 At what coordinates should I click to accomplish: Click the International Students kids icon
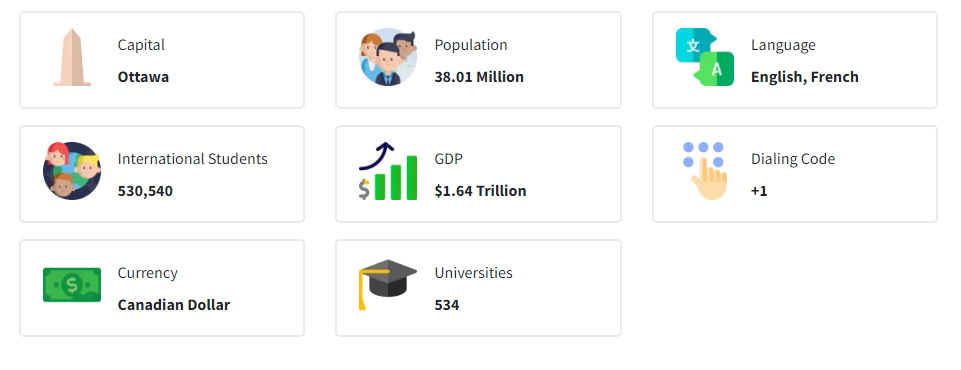(x=72, y=171)
